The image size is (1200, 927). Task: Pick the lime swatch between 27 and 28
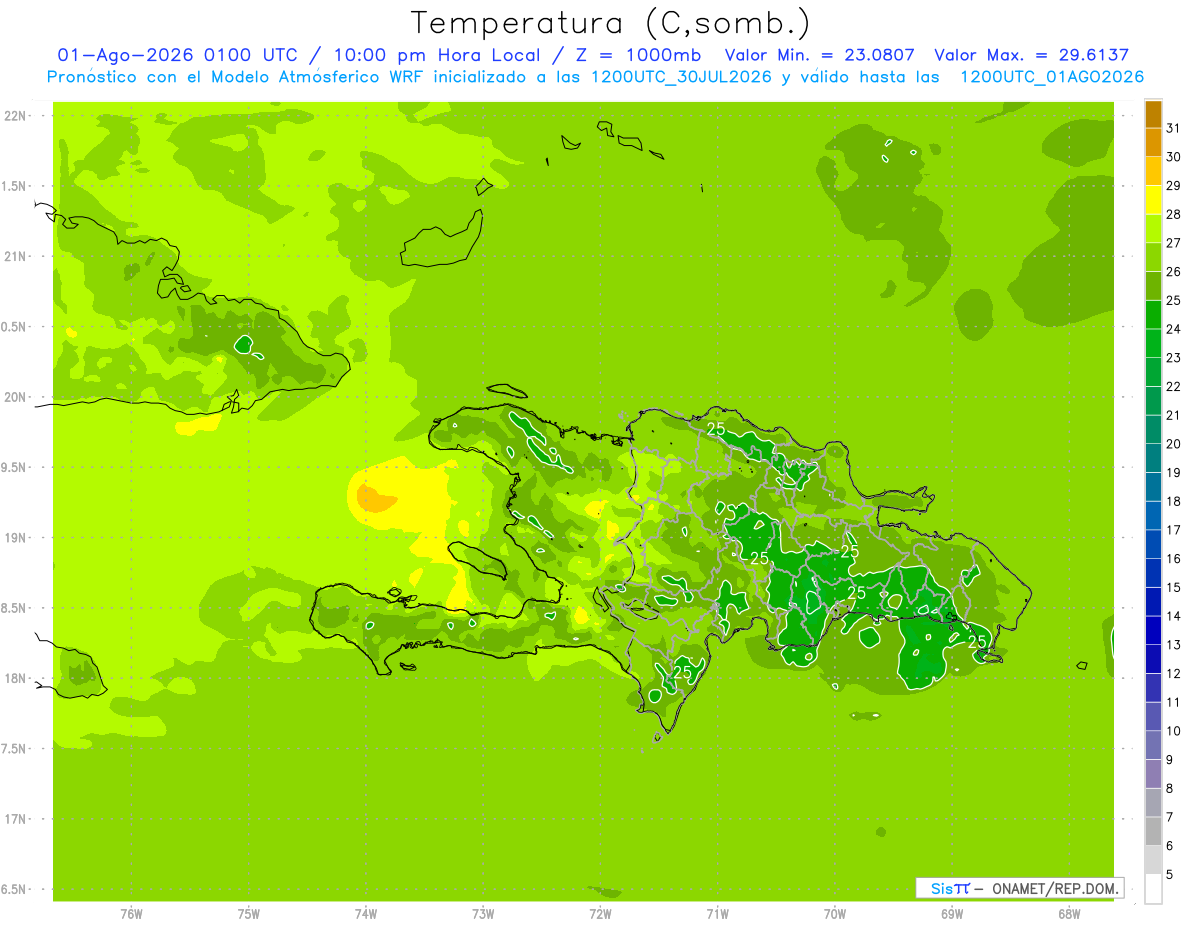click(1153, 229)
